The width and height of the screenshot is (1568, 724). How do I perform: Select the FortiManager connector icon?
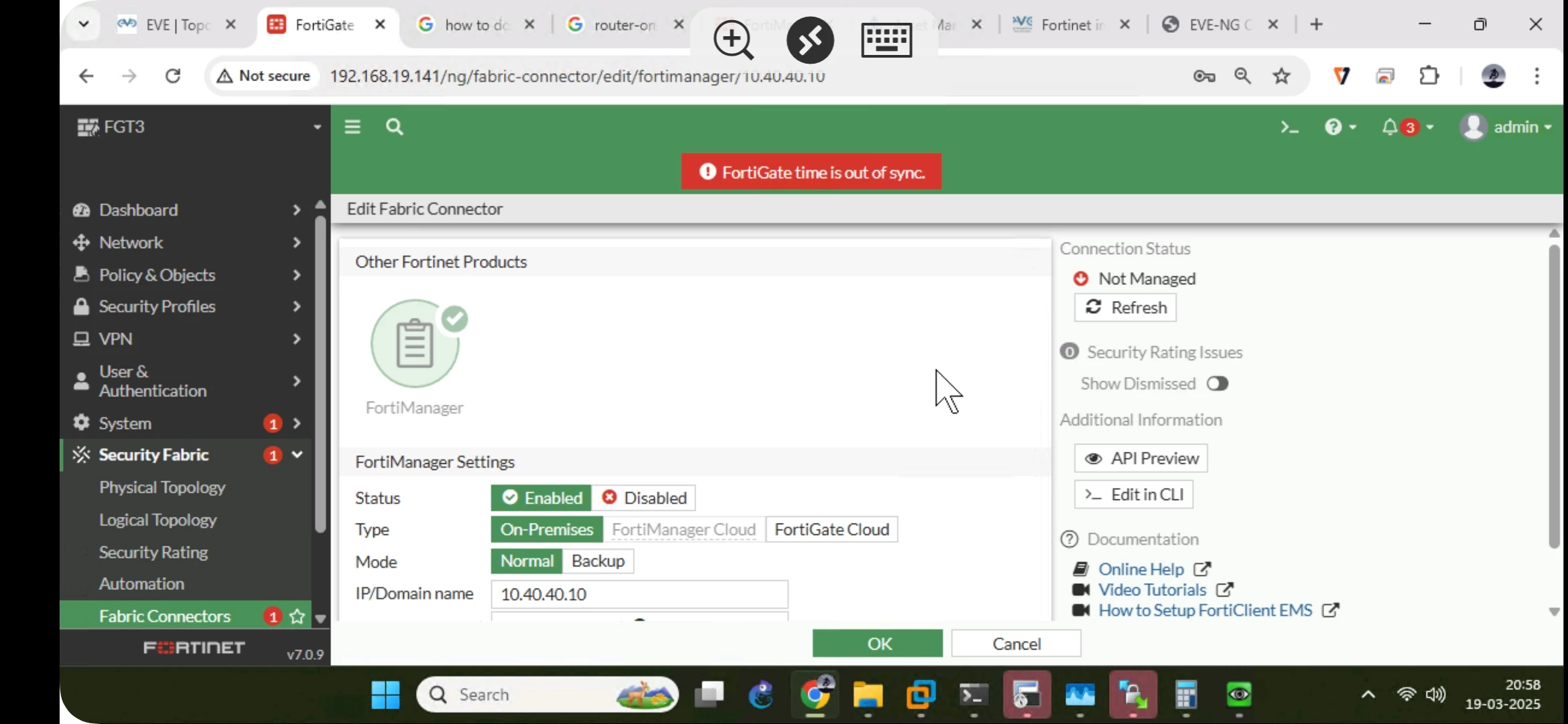pos(415,343)
